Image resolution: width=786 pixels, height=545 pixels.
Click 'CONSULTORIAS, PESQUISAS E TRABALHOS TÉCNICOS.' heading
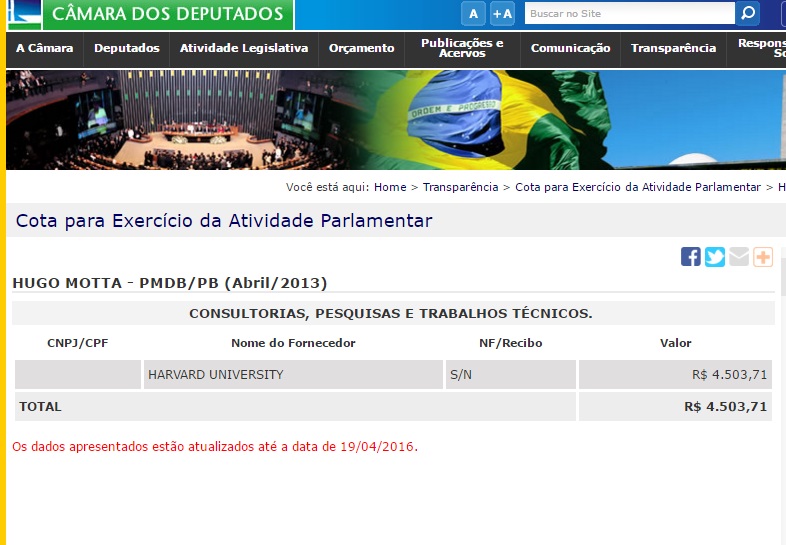pyautogui.click(x=390, y=313)
